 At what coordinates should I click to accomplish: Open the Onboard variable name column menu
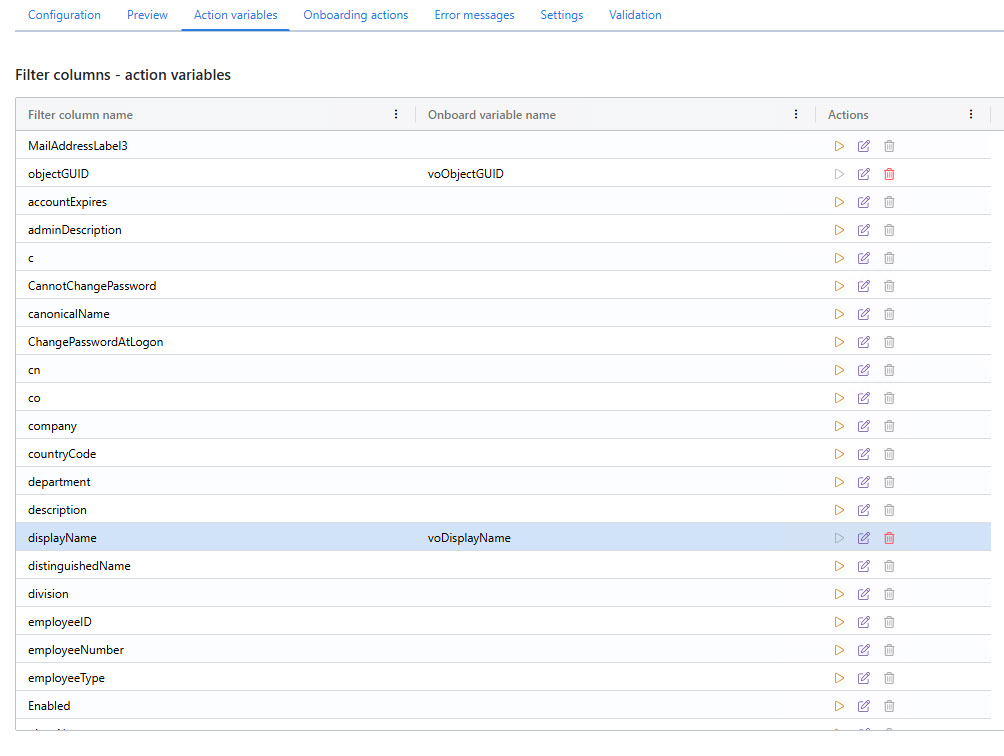pyautogui.click(x=795, y=114)
